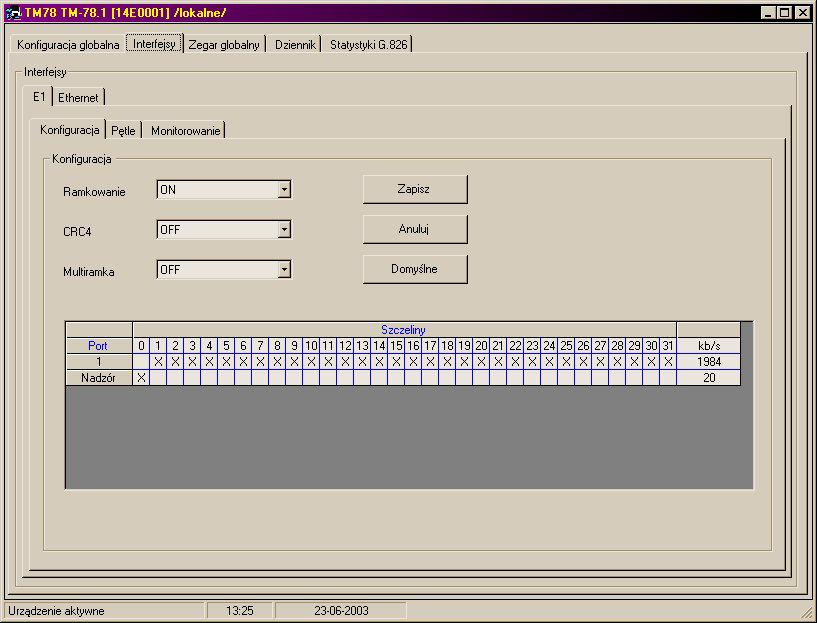The height and width of the screenshot is (623, 817).
Task: Click the Szczeliny table header
Action: [x=404, y=330]
